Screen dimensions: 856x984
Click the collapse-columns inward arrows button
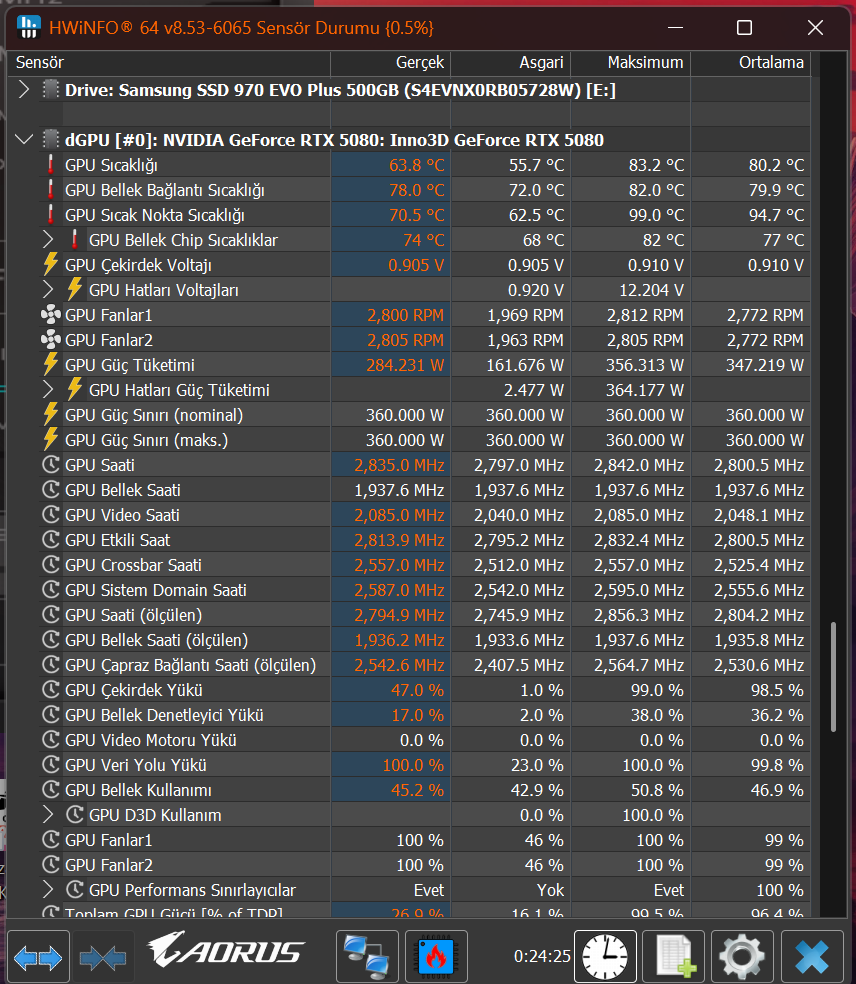pos(103,956)
